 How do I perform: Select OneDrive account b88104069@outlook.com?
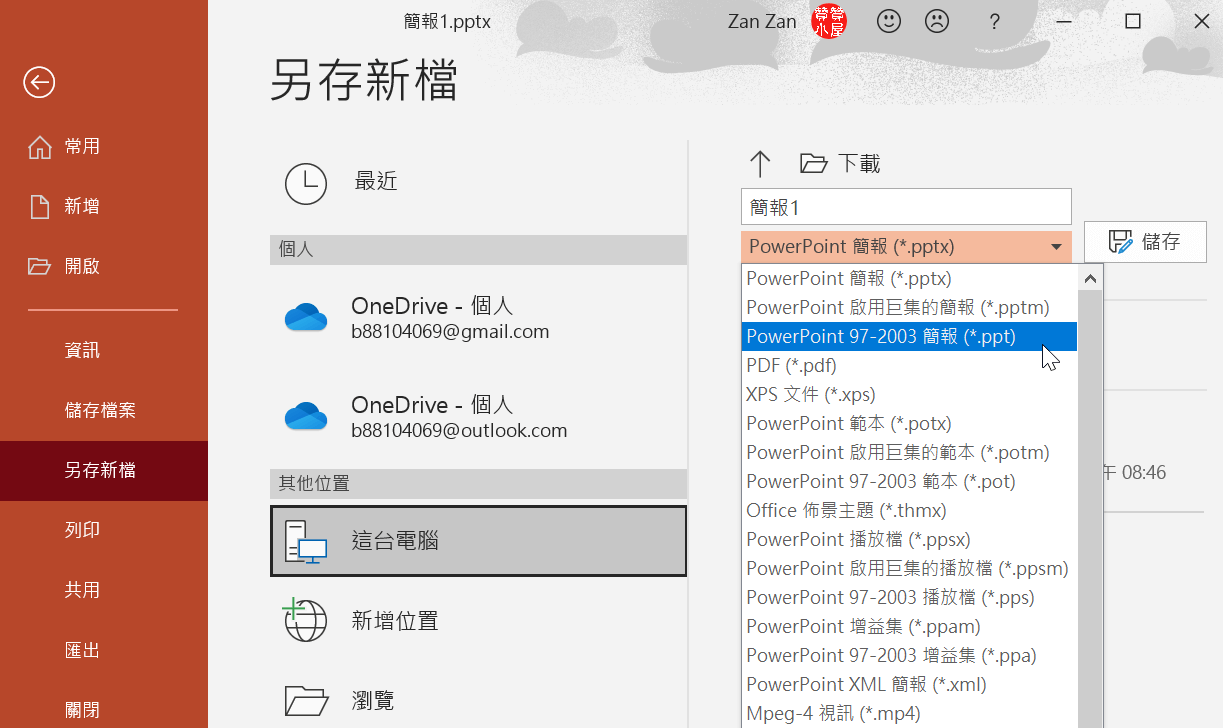pyautogui.click(x=478, y=417)
